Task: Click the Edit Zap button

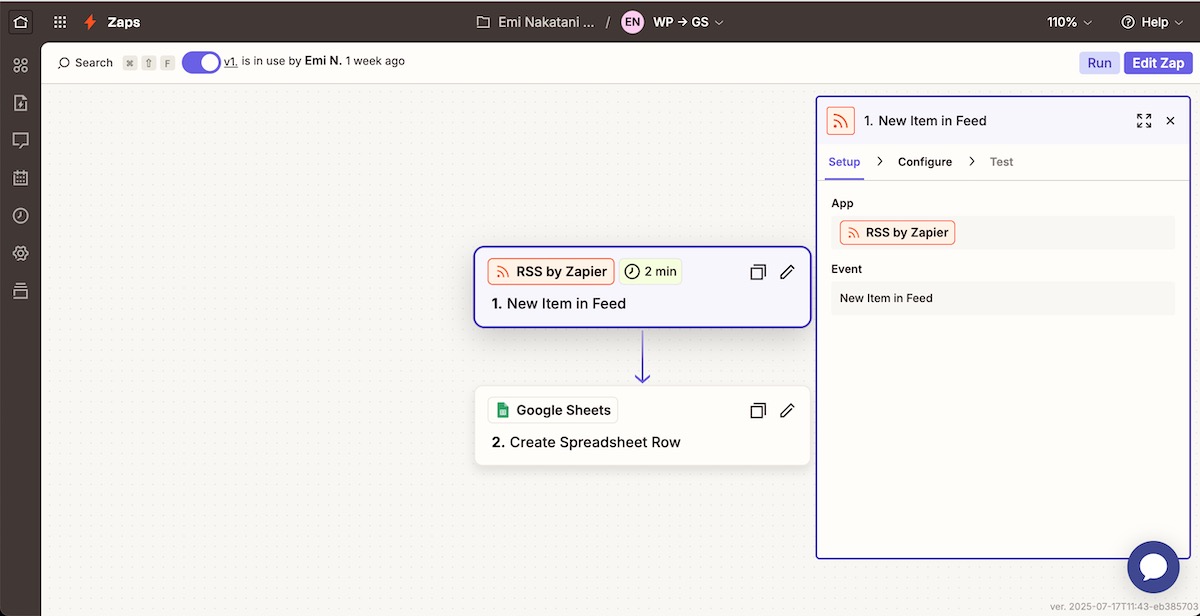Action: pyautogui.click(x=1157, y=63)
